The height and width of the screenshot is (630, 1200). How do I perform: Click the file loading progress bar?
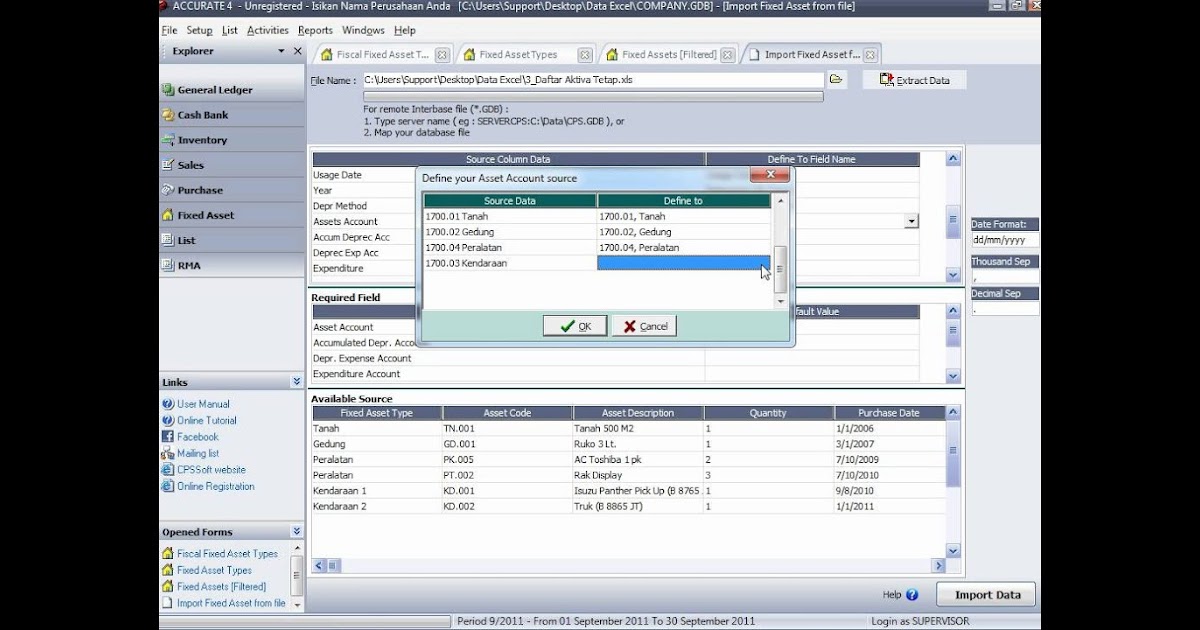coord(594,97)
